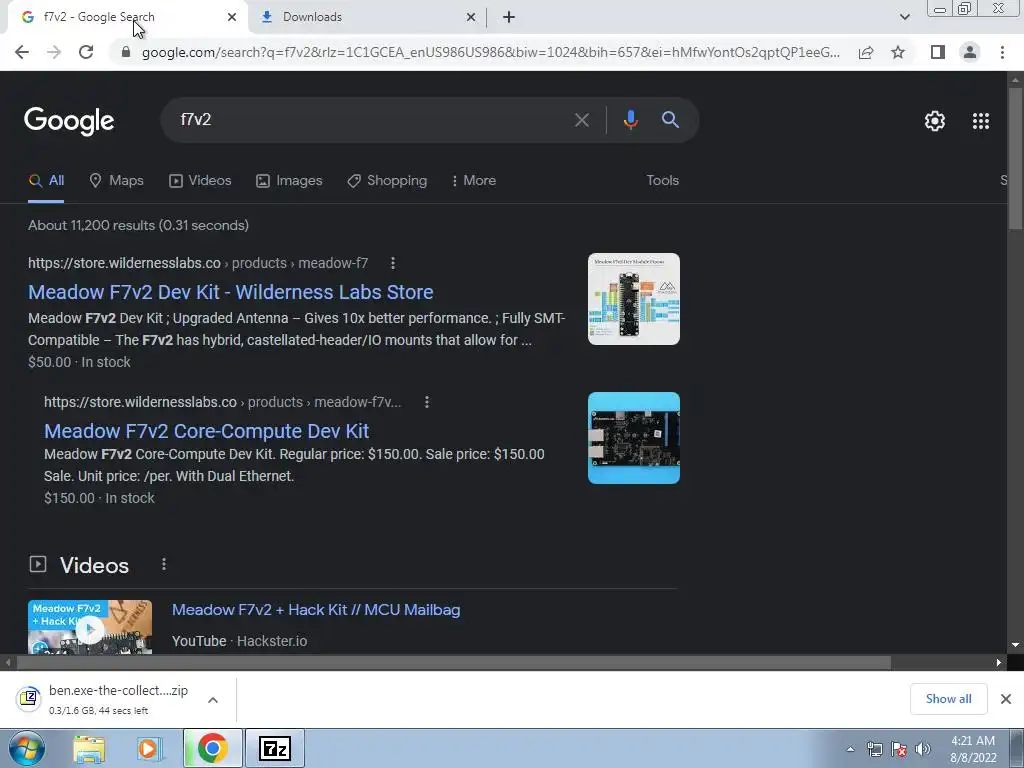This screenshot has height=768, width=1024.
Task: Click the volume speaker tray icon
Action: (923, 749)
